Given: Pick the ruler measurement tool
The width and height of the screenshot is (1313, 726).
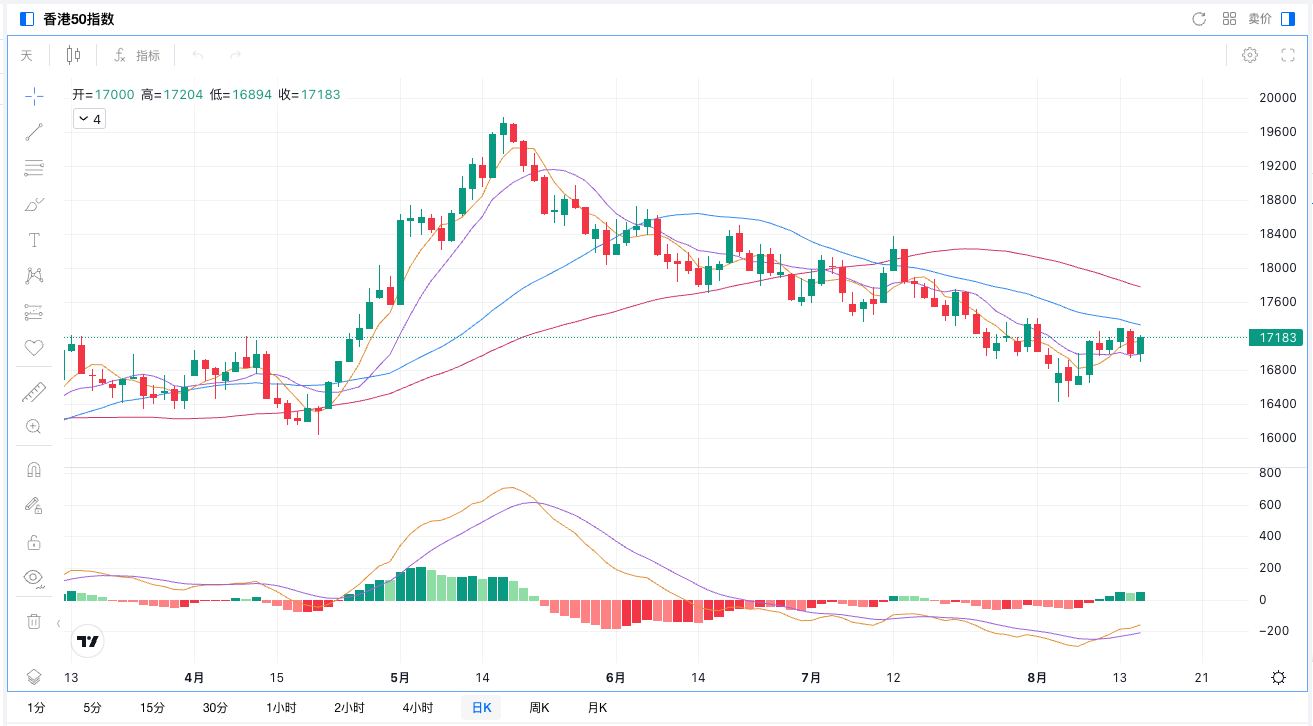Looking at the screenshot, I should [34, 392].
